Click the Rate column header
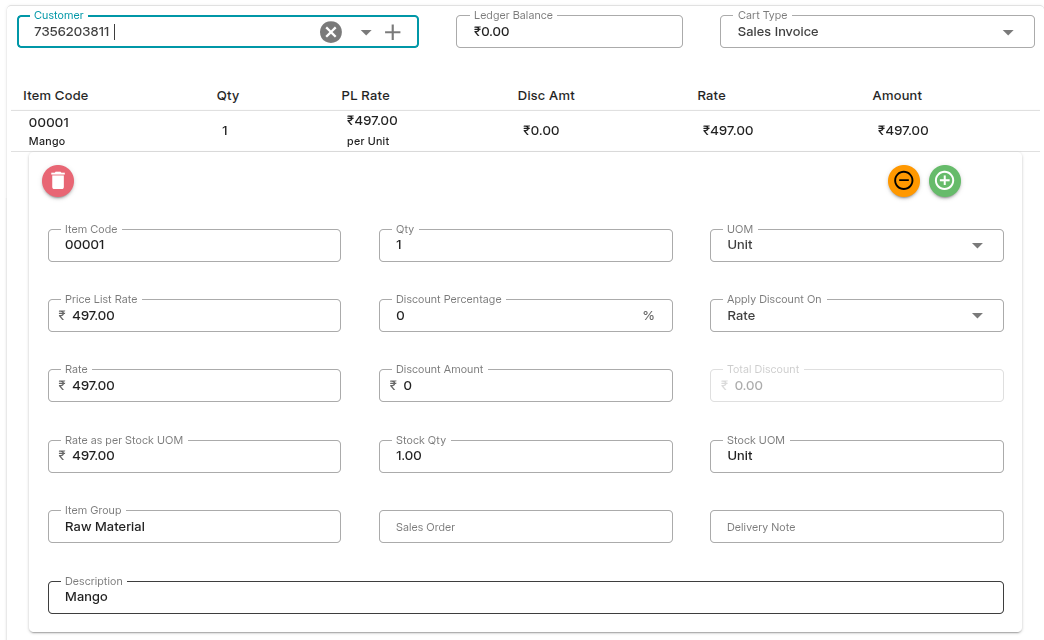This screenshot has height=640, width=1044. click(711, 96)
